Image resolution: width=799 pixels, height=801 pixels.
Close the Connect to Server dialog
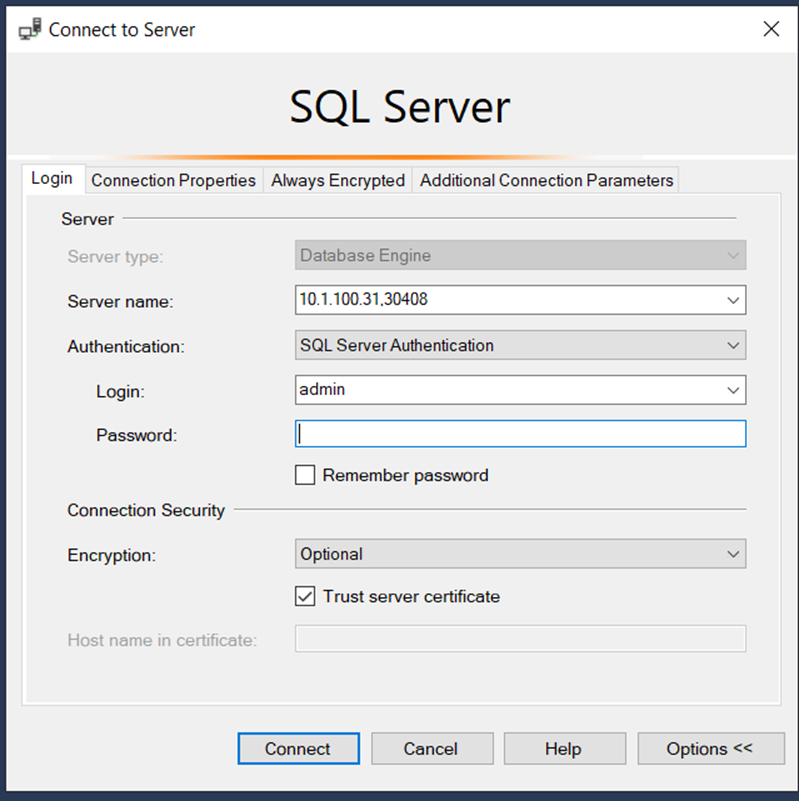pos(771,29)
